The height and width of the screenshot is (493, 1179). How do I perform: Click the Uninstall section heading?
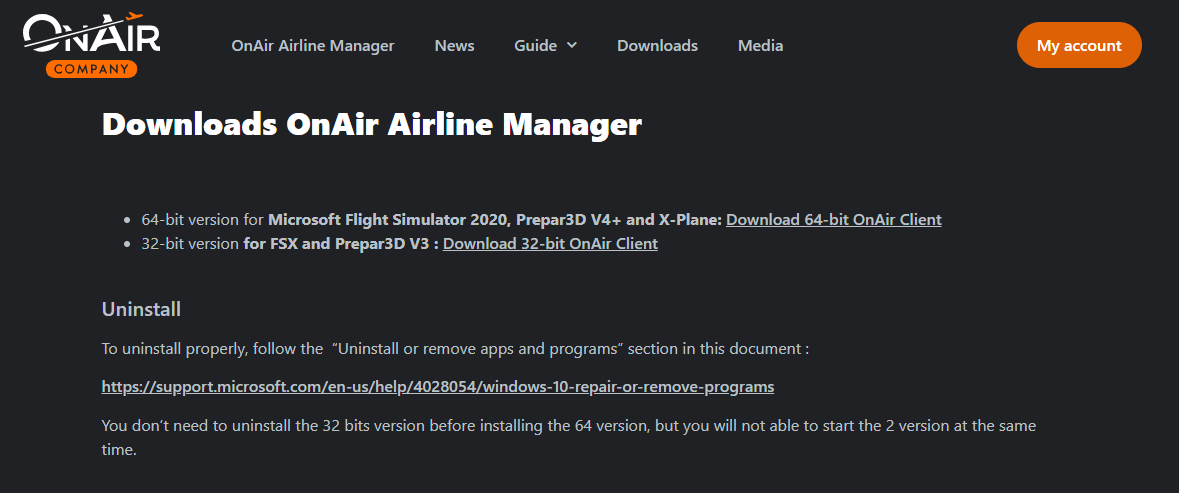[141, 309]
